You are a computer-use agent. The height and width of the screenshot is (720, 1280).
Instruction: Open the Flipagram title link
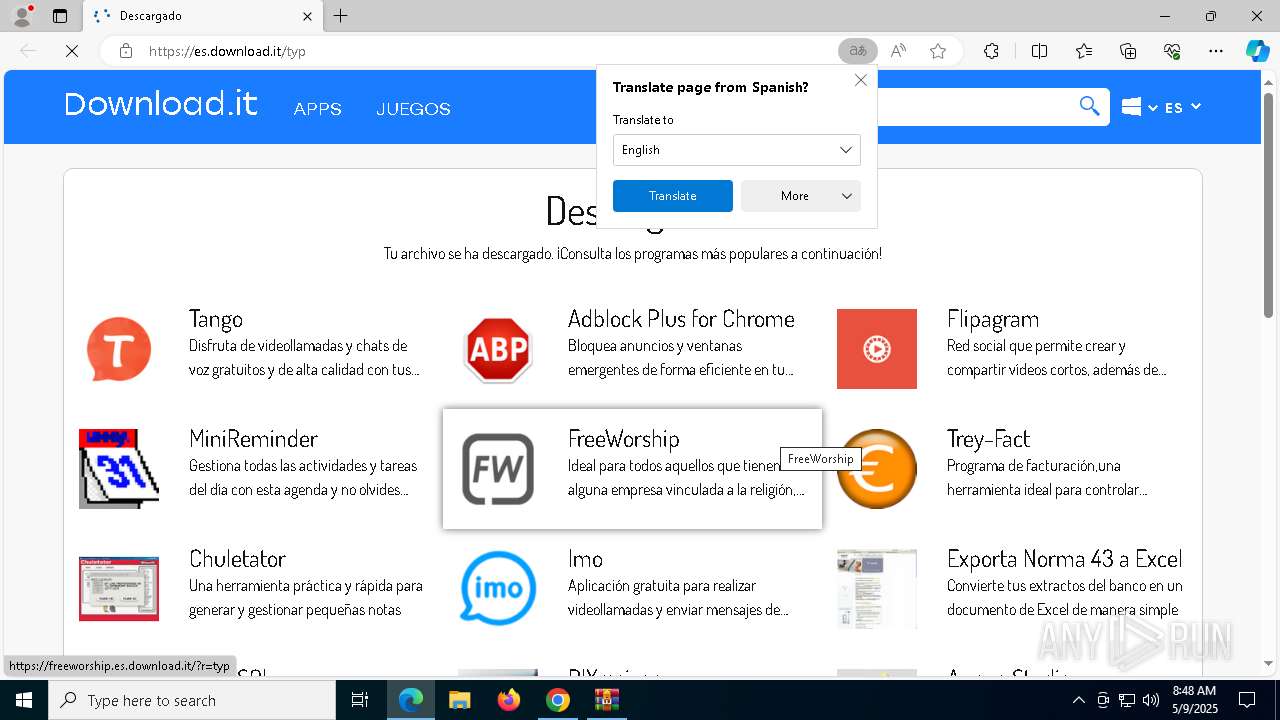pyautogui.click(x=993, y=319)
